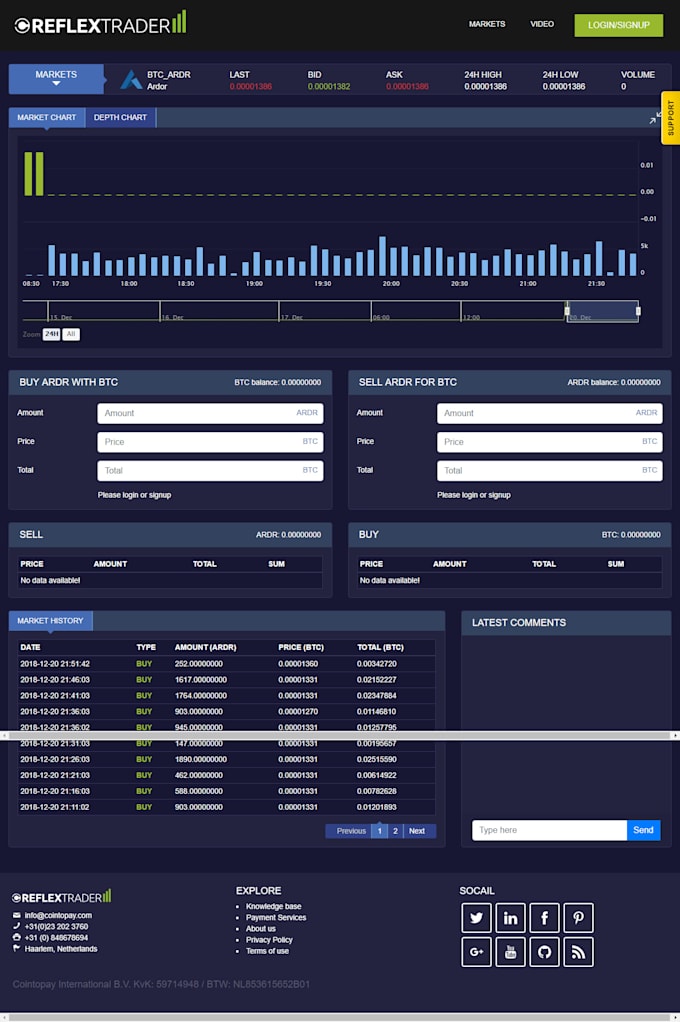Image resolution: width=680 pixels, height=1022 pixels.
Task: Switch to the Market Chart tab
Action: click(46, 117)
